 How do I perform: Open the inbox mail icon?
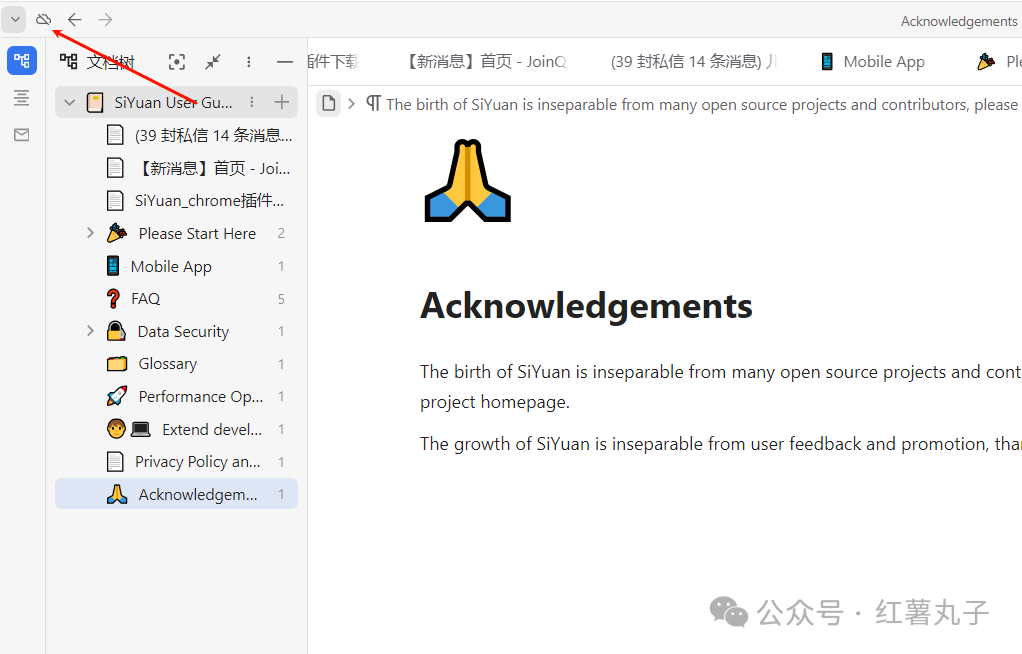click(x=22, y=135)
